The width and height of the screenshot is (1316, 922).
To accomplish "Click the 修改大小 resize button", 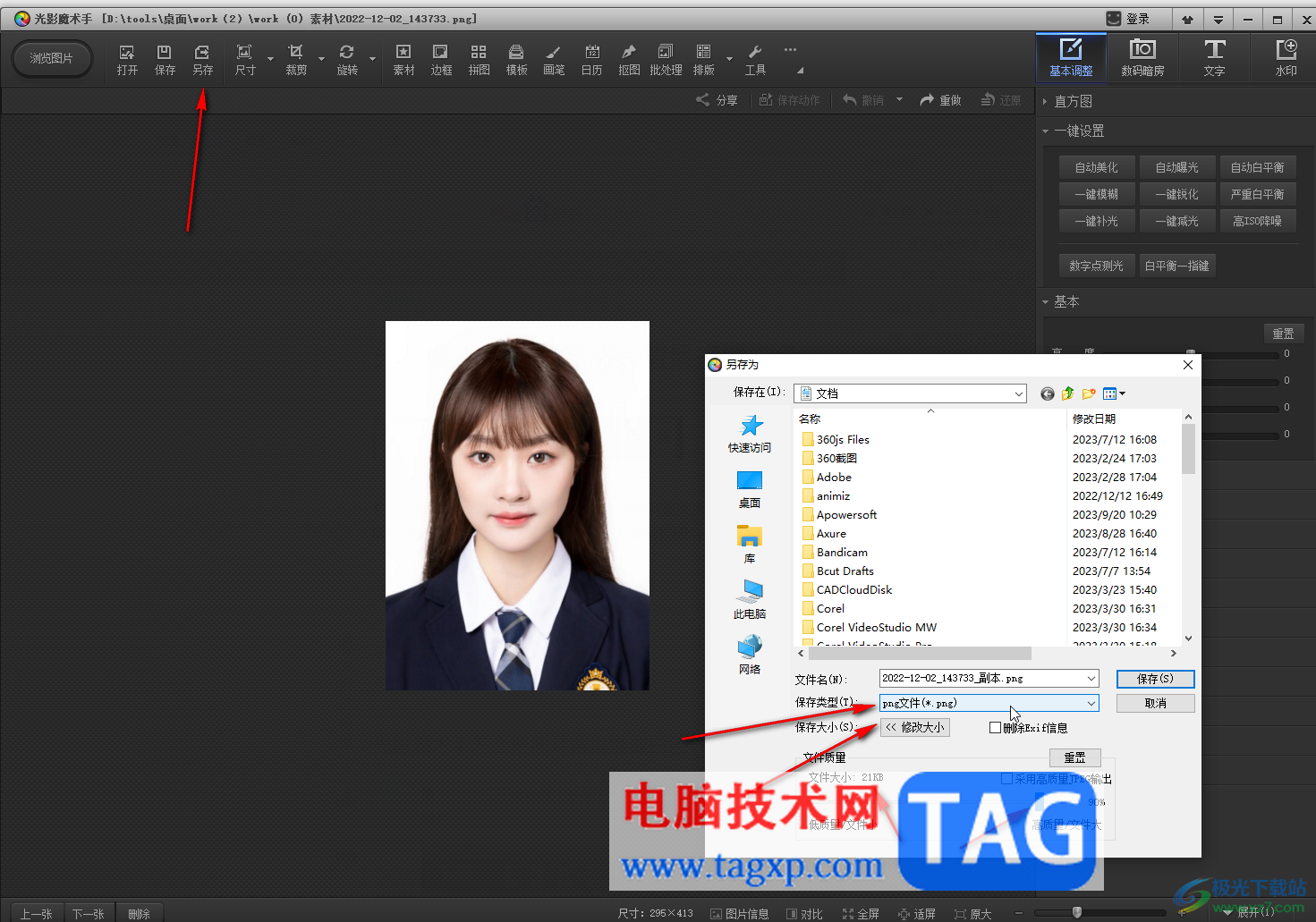I will pos(915,728).
